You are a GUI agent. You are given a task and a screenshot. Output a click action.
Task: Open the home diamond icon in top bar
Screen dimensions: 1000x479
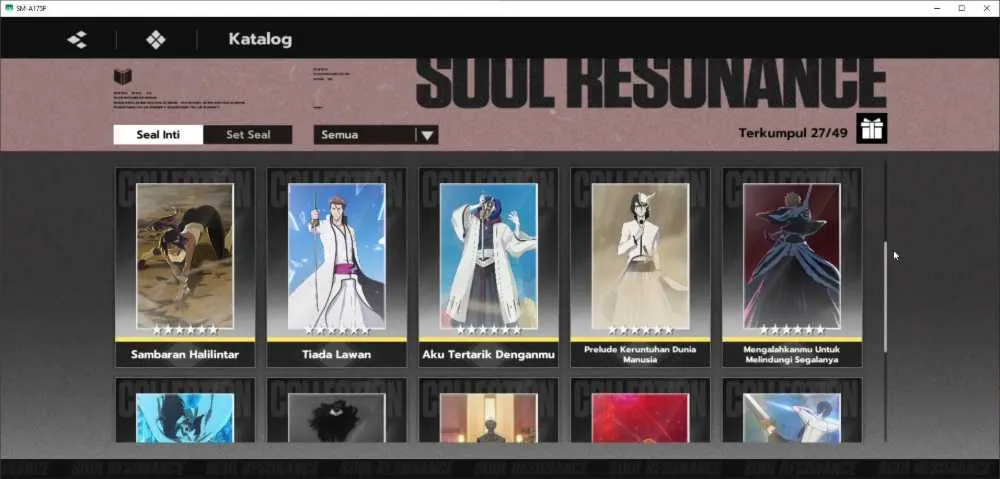point(156,40)
